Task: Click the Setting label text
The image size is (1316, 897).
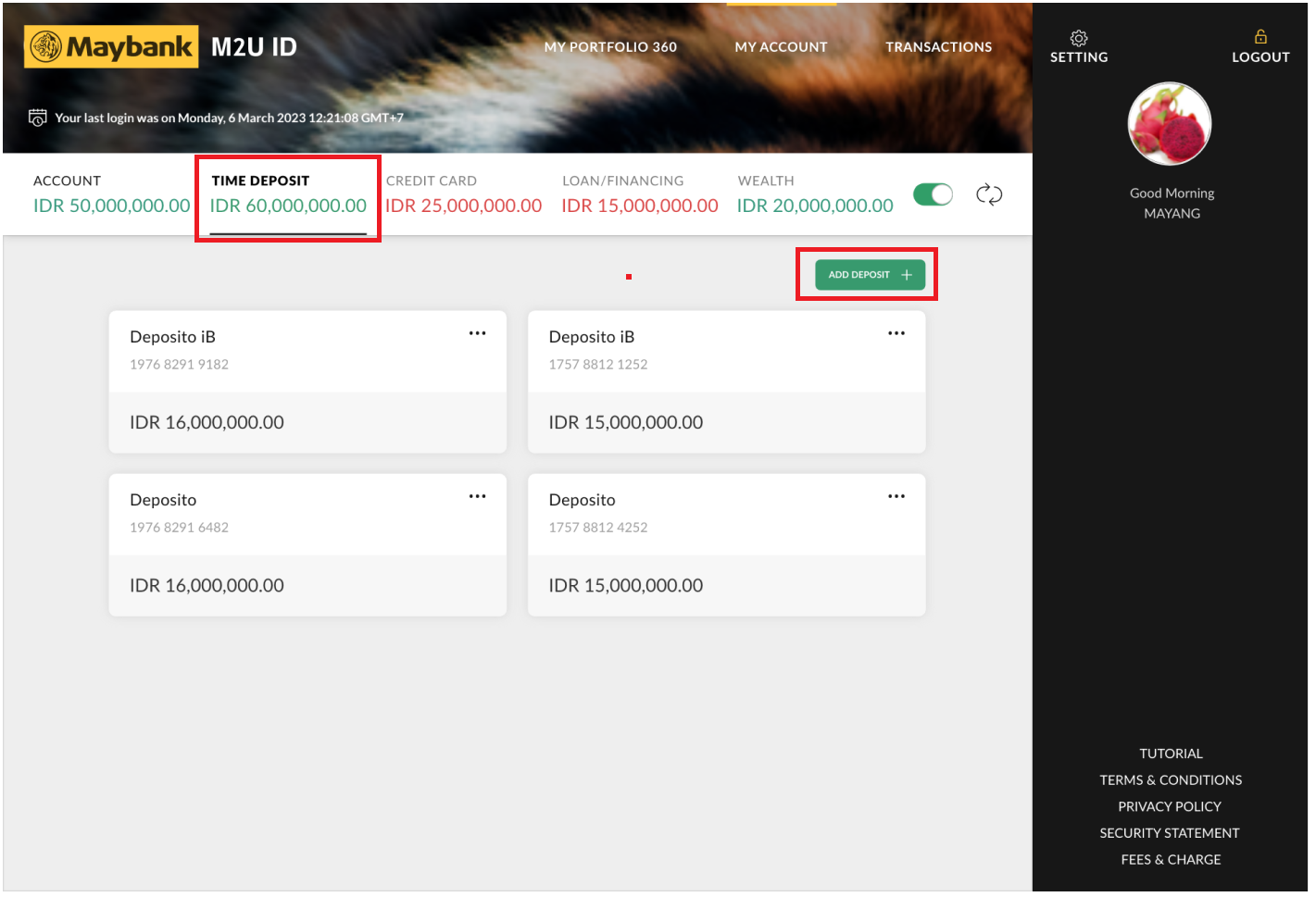Action: (1079, 57)
